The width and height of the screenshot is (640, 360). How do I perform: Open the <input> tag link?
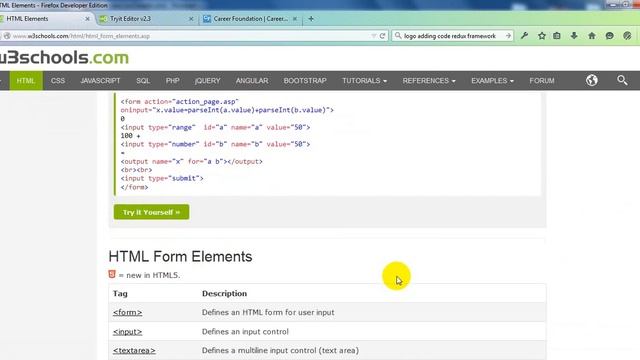click(127, 331)
